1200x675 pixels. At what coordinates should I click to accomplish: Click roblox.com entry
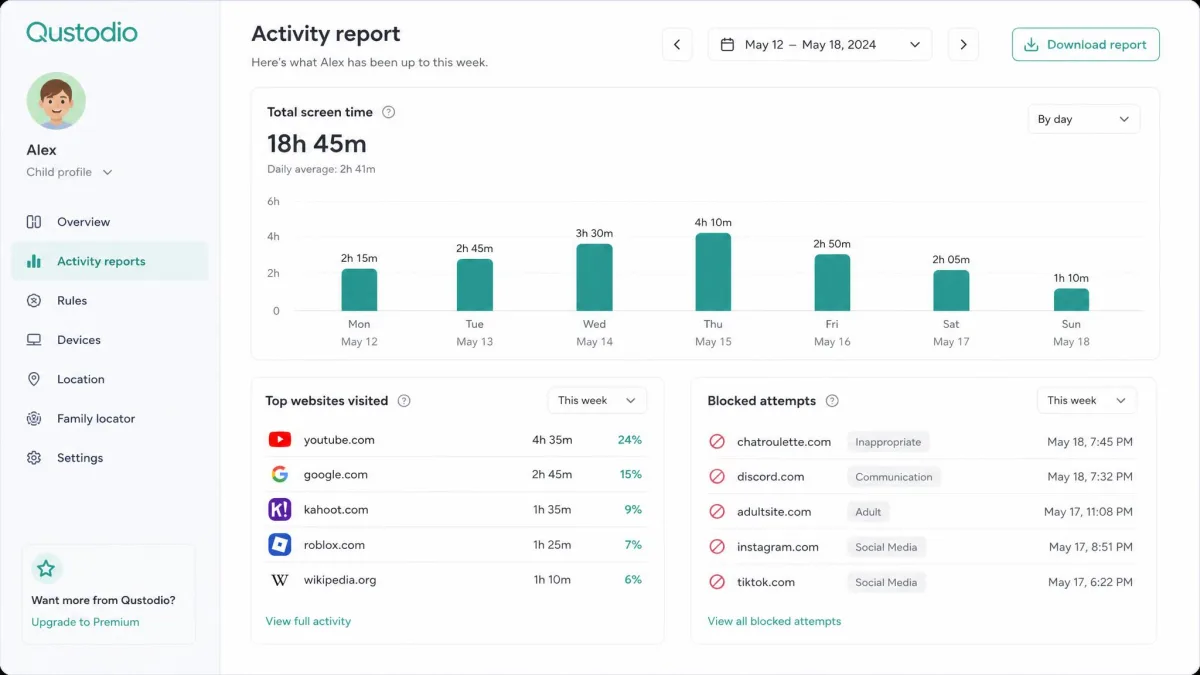pos(334,545)
